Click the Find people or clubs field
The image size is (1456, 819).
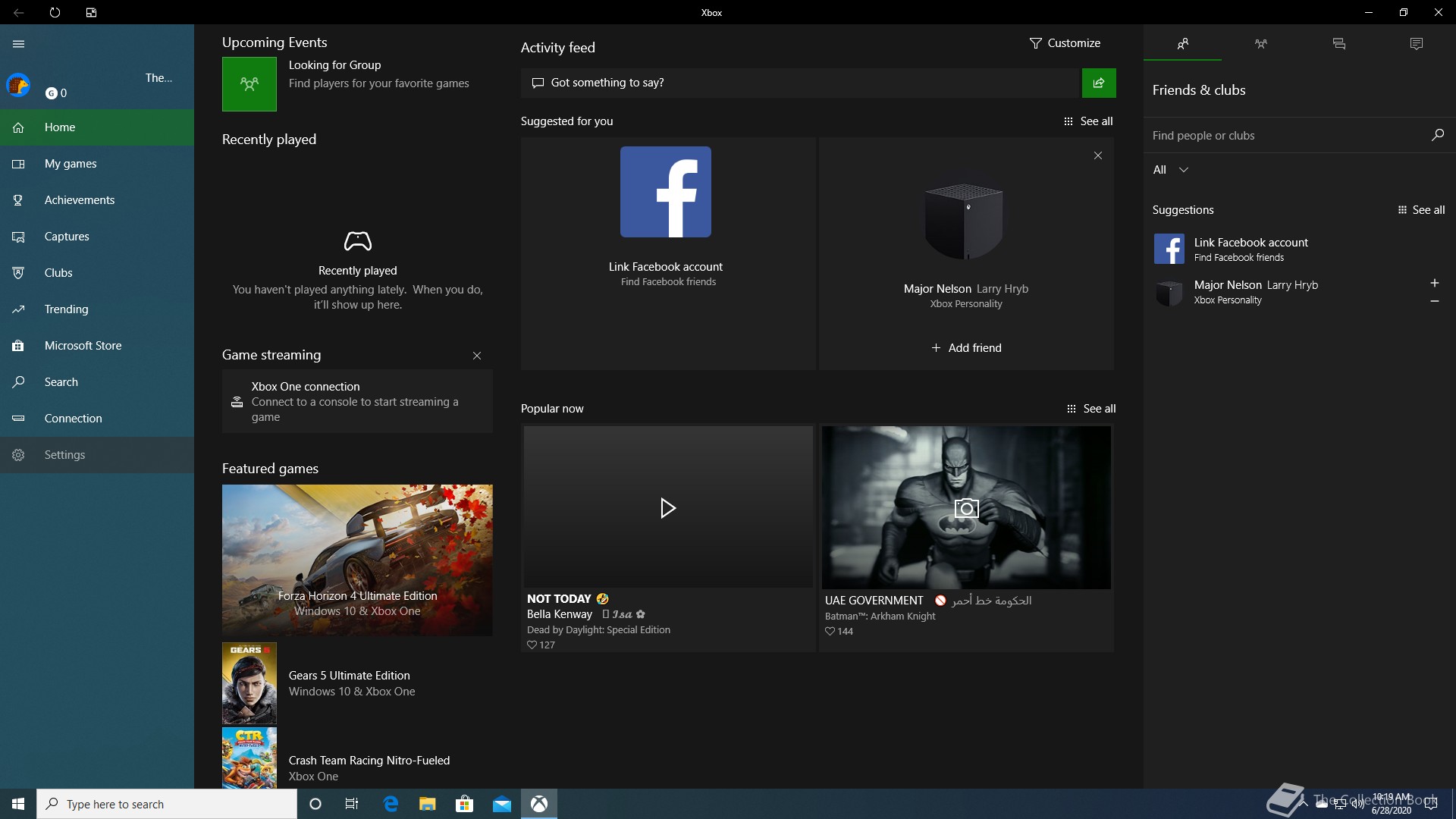pyautogui.click(x=1285, y=136)
